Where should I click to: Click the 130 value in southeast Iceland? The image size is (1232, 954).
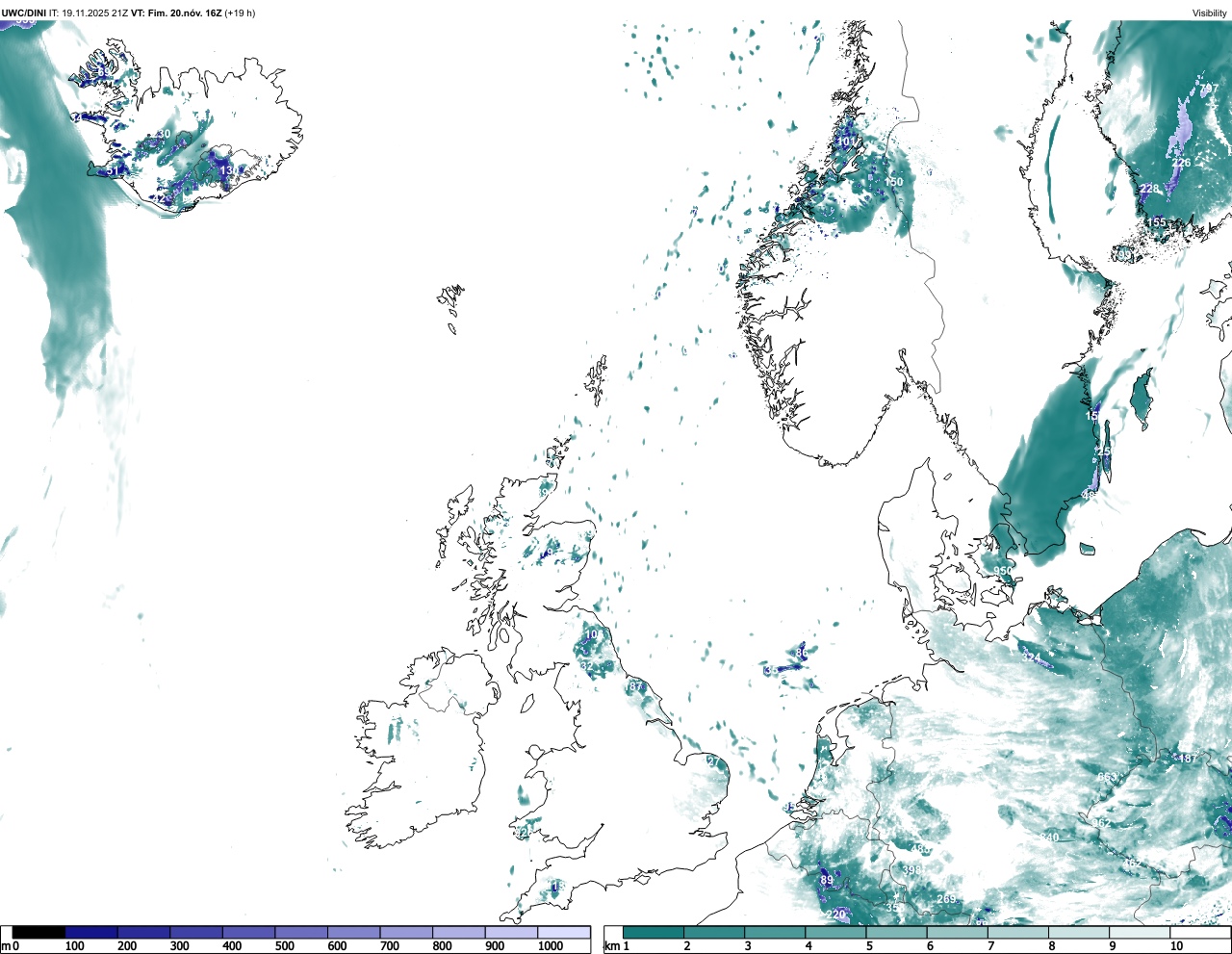[x=228, y=170]
